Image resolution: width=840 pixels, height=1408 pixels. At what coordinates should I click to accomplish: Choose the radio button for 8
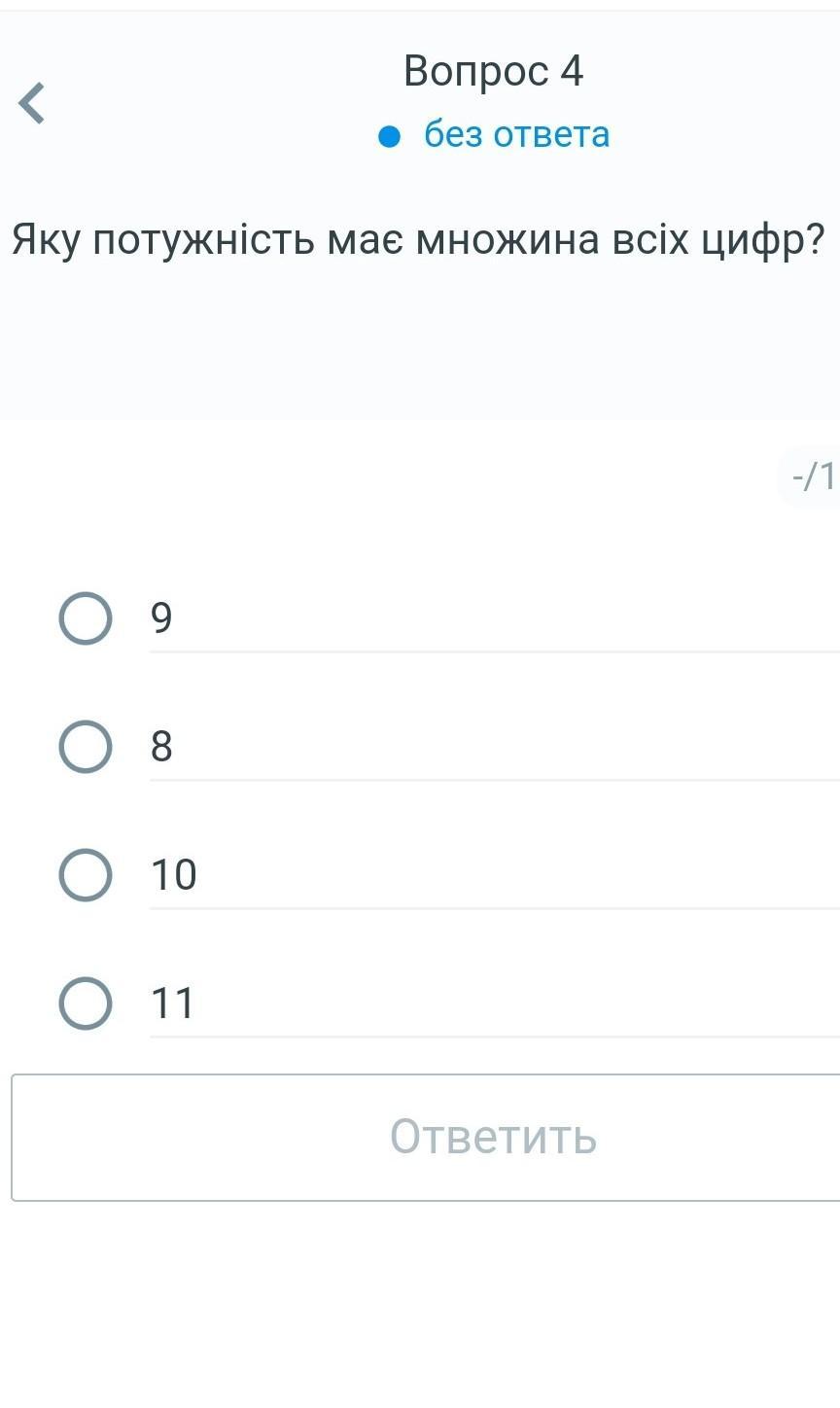tap(85, 747)
